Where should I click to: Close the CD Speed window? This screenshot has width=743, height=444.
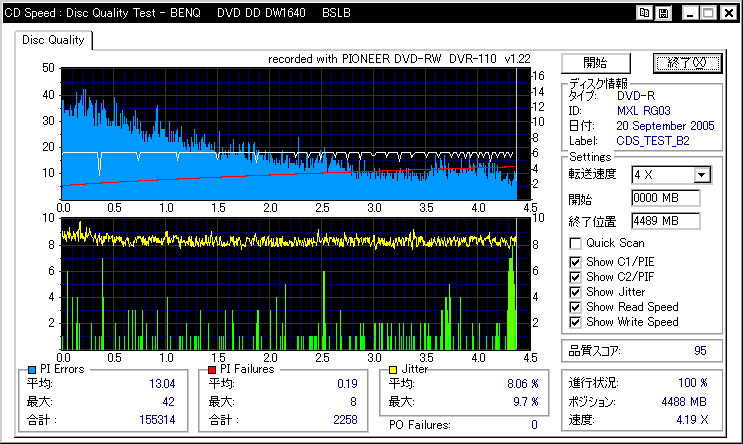pos(728,13)
